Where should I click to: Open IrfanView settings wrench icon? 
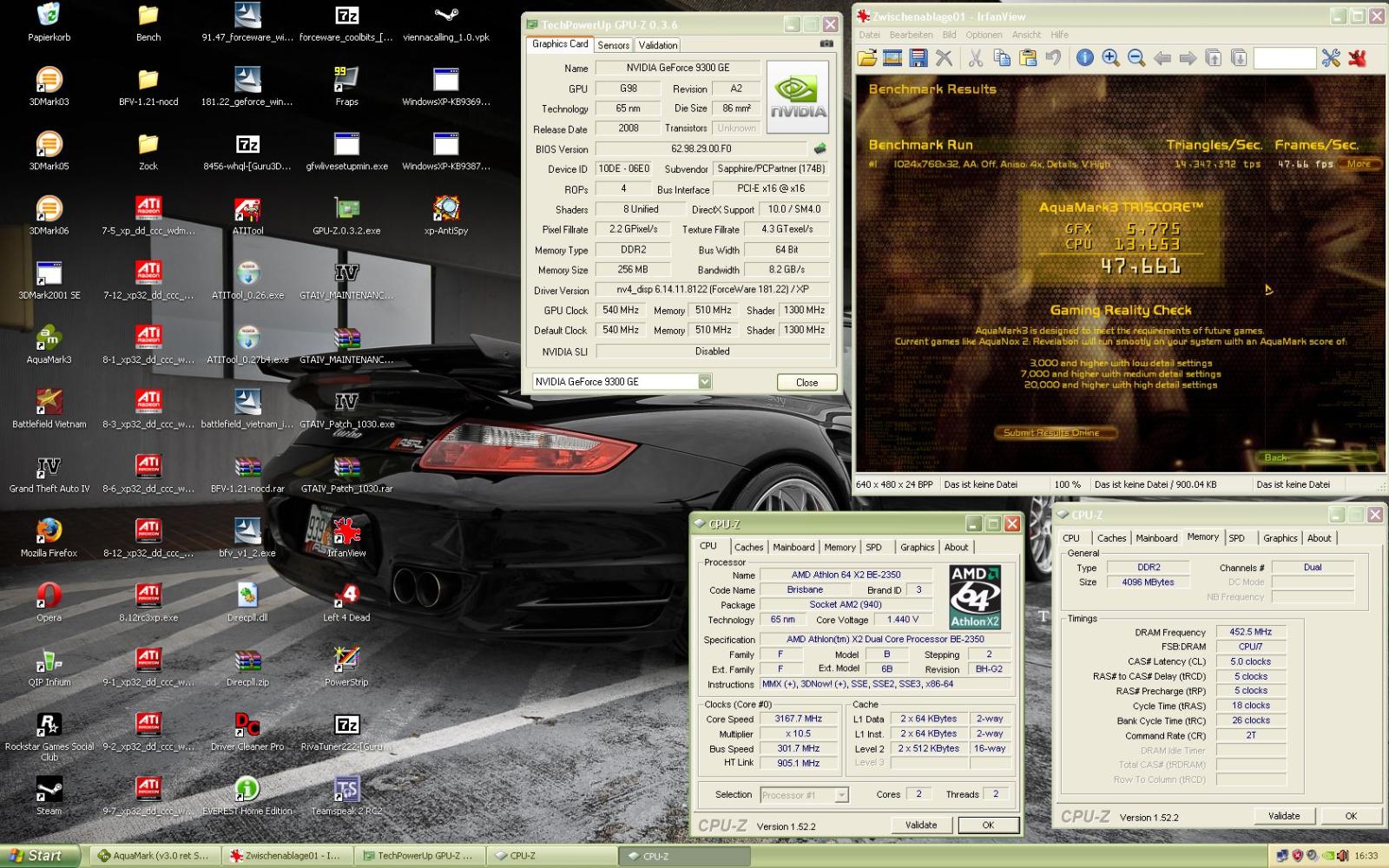(x=1331, y=58)
